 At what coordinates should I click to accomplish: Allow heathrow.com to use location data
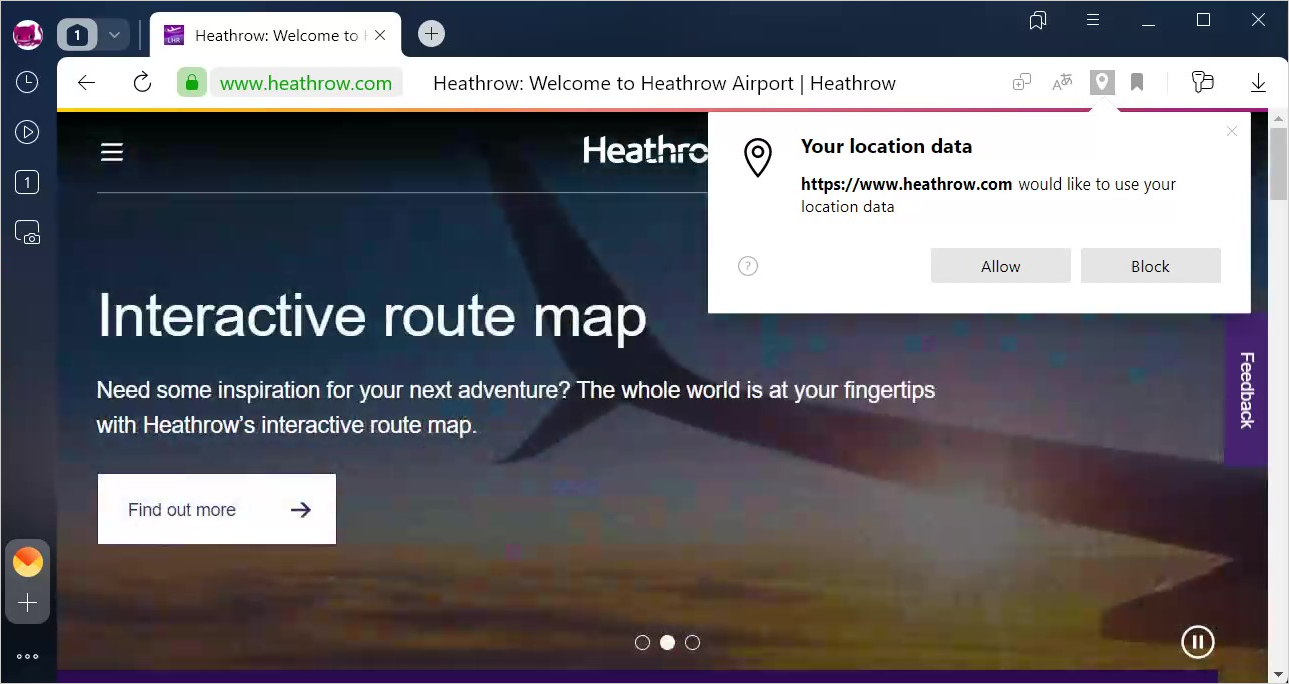pyautogui.click(x=1000, y=266)
